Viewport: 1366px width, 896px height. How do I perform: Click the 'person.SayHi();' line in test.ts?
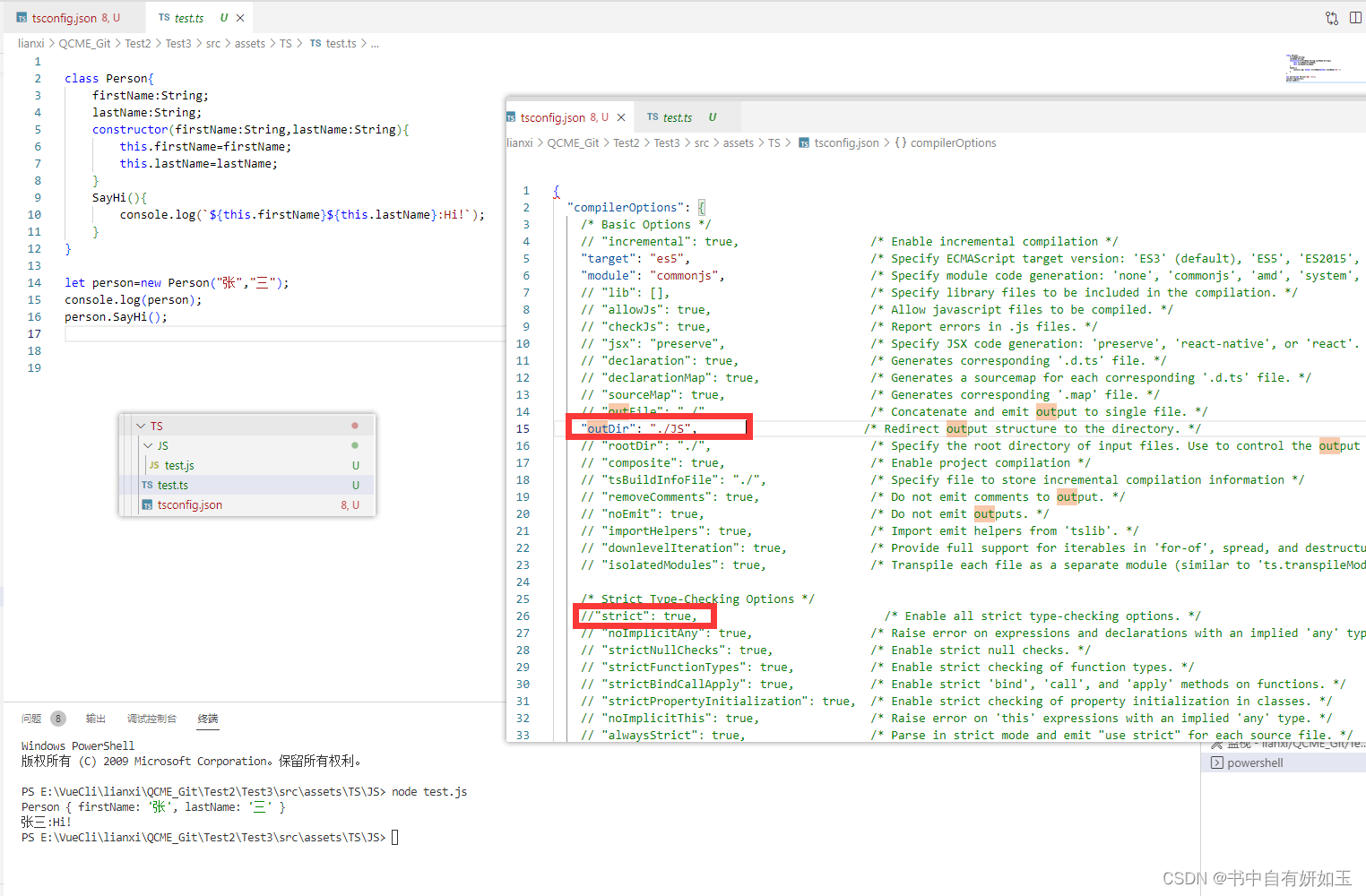[116, 317]
